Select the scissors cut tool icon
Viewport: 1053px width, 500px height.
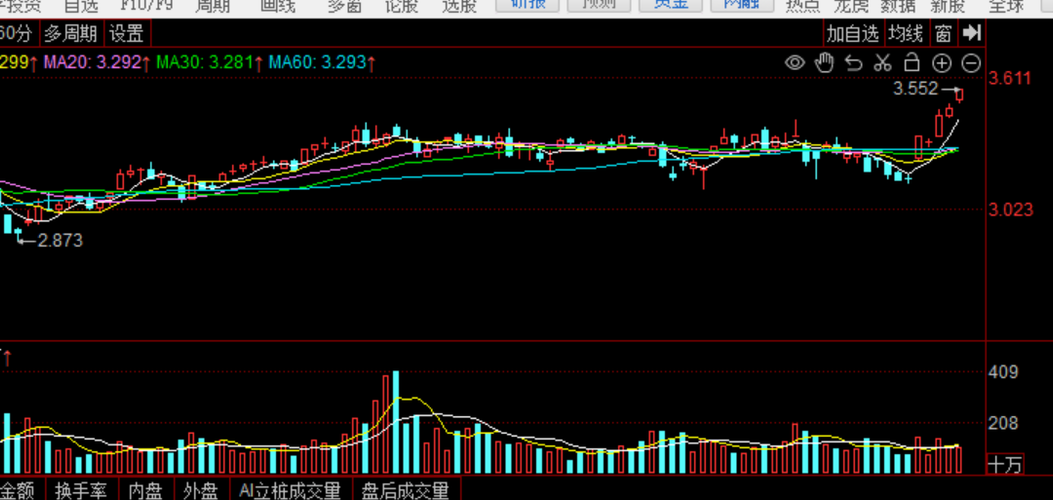click(882, 63)
